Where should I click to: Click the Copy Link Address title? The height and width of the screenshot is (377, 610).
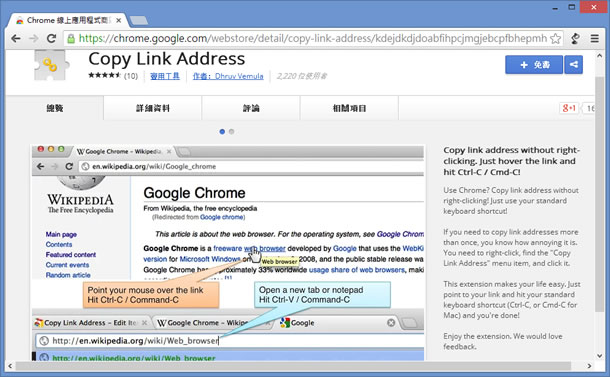click(167, 59)
